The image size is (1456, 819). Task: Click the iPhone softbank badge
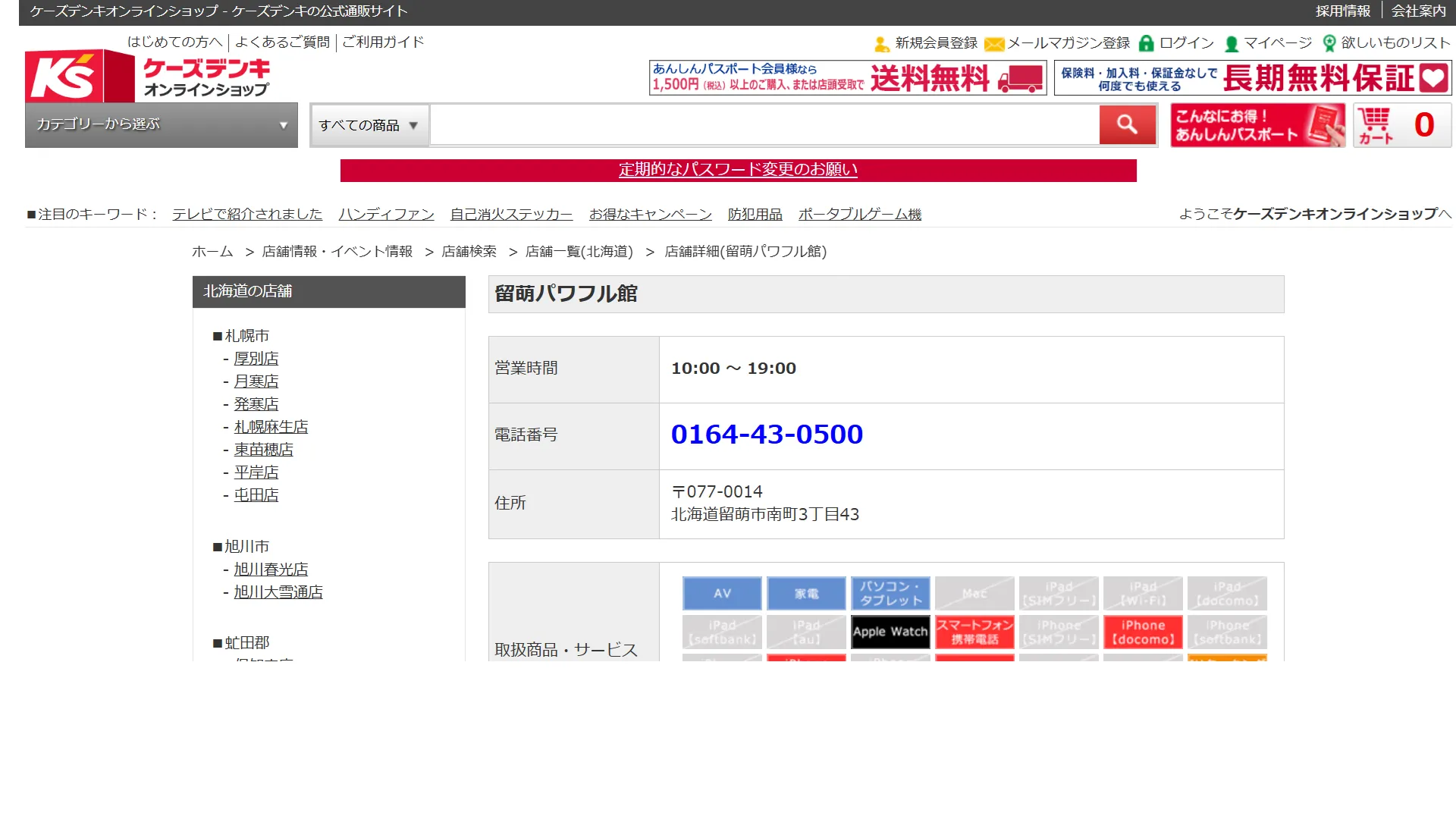pos(1227,632)
